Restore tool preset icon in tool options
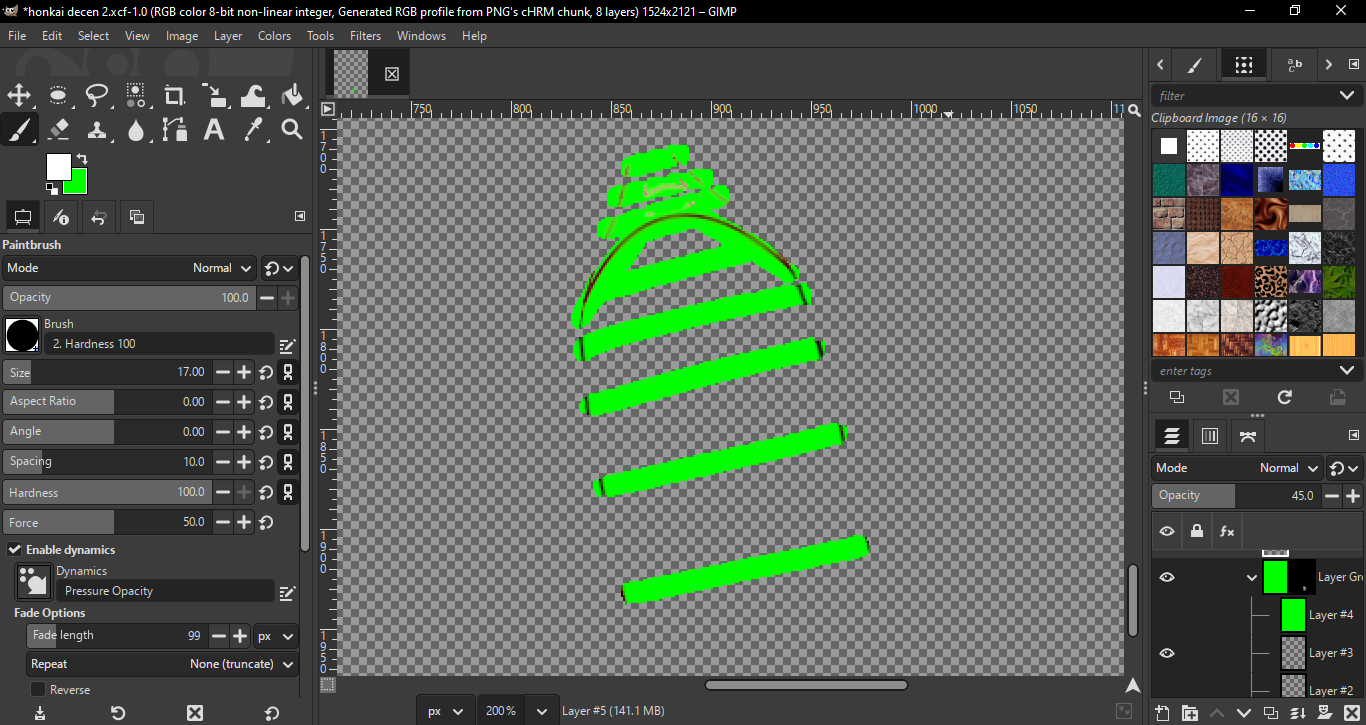This screenshot has height=725, width=1366. [118, 713]
